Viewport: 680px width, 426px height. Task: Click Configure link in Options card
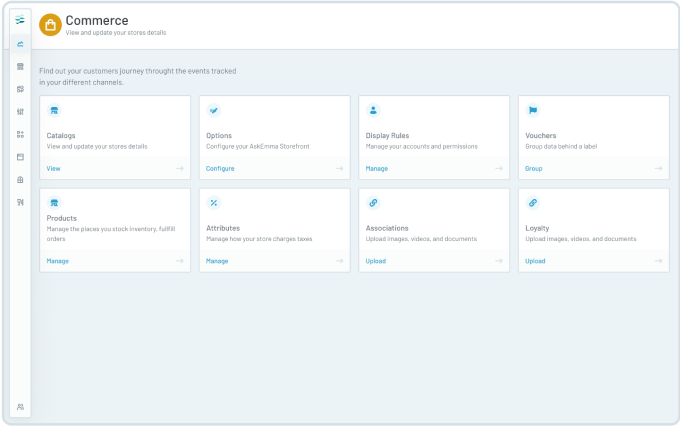[x=220, y=169]
